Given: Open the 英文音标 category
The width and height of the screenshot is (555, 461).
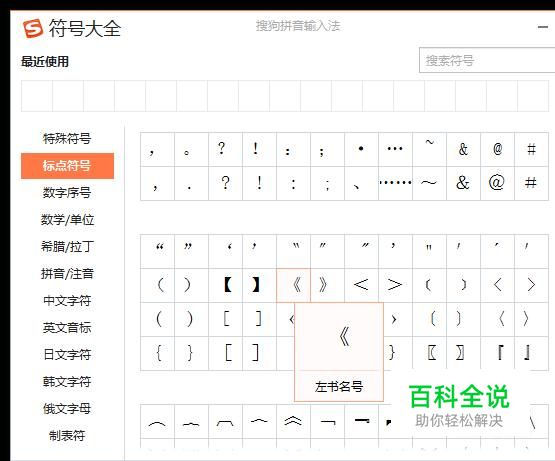Looking at the screenshot, I should point(67,328).
